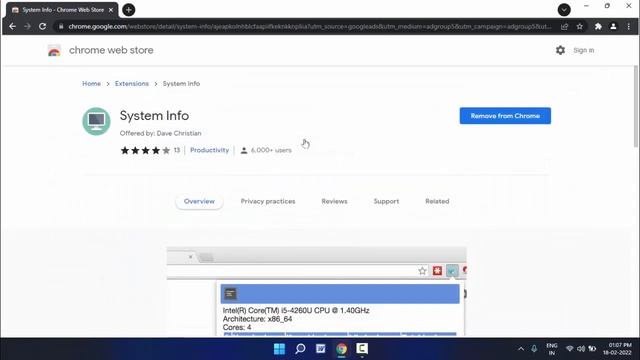Open the clock showing 01:07 PM
Viewport: 640px width, 360px height.
pos(618,349)
